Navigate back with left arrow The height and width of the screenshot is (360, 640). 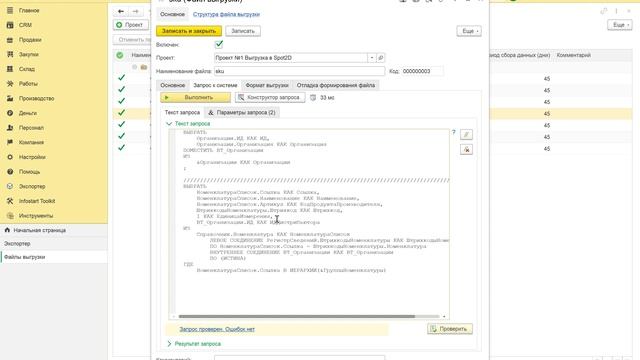point(121,11)
